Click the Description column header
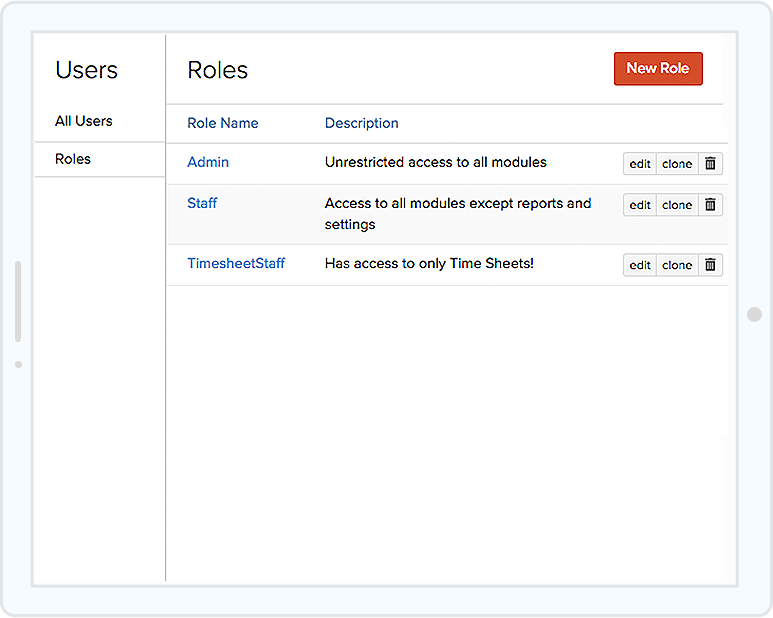773x618 pixels. point(361,123)
